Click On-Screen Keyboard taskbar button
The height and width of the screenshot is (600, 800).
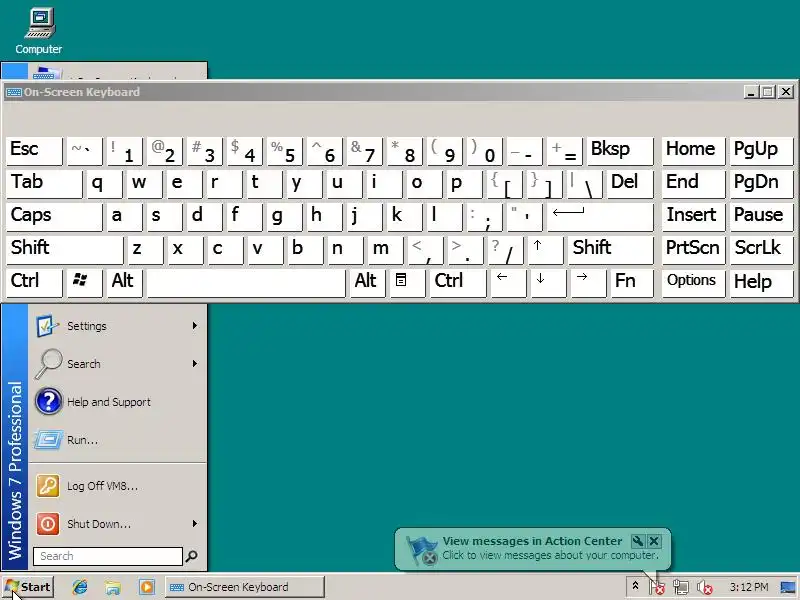245,587
